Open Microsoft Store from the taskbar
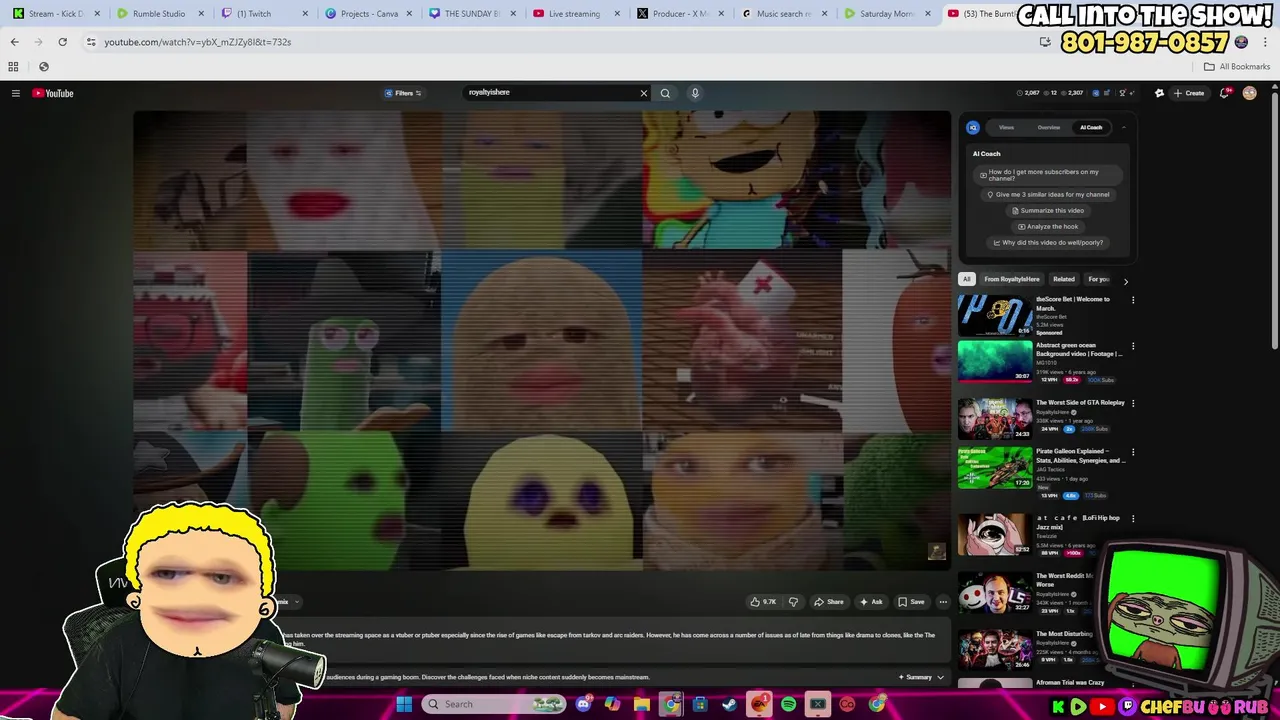The width and height of the screenshot is (1280, 720). [x=700, y=704]
